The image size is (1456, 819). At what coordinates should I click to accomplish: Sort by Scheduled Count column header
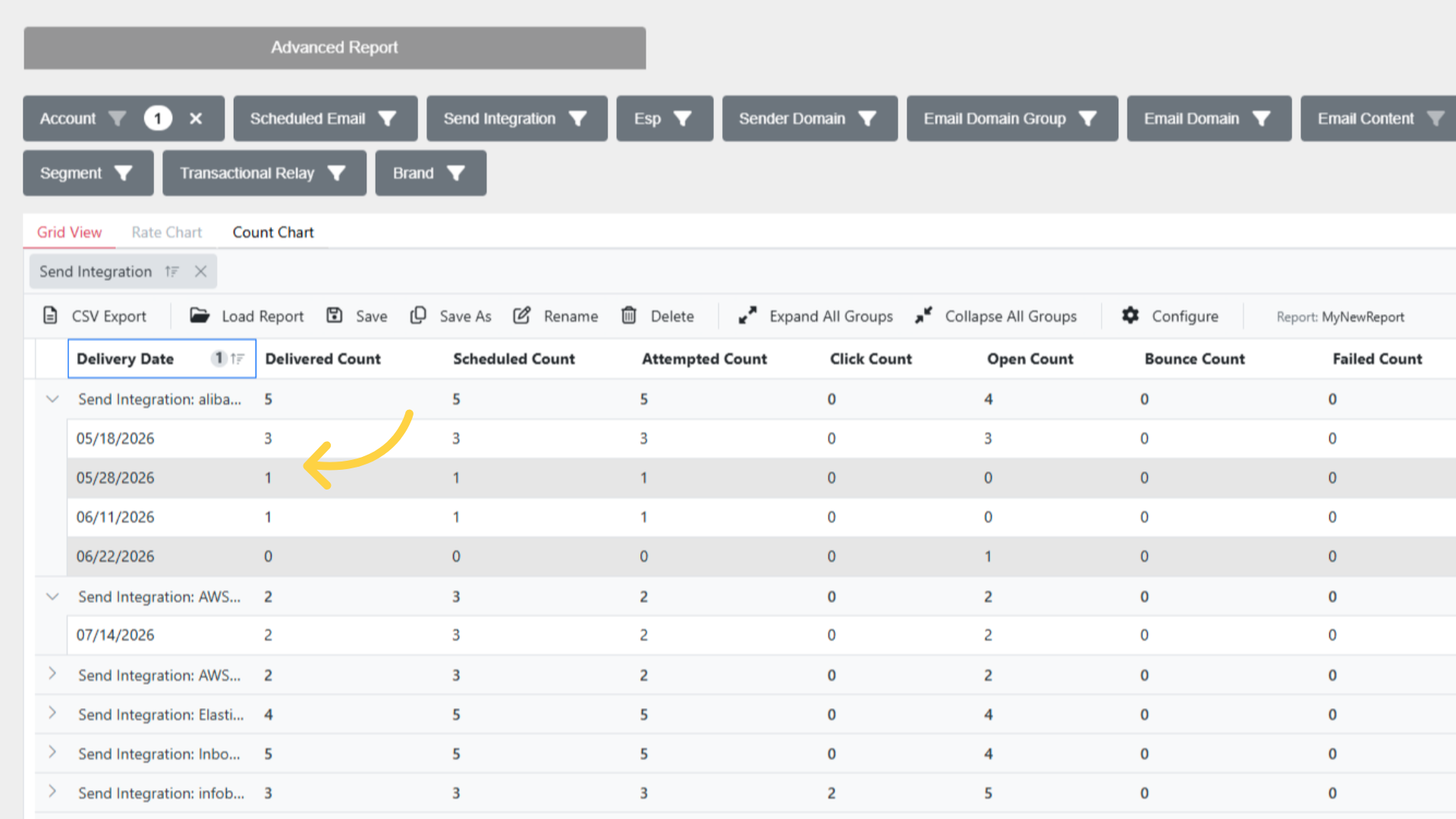click(514, 359)
